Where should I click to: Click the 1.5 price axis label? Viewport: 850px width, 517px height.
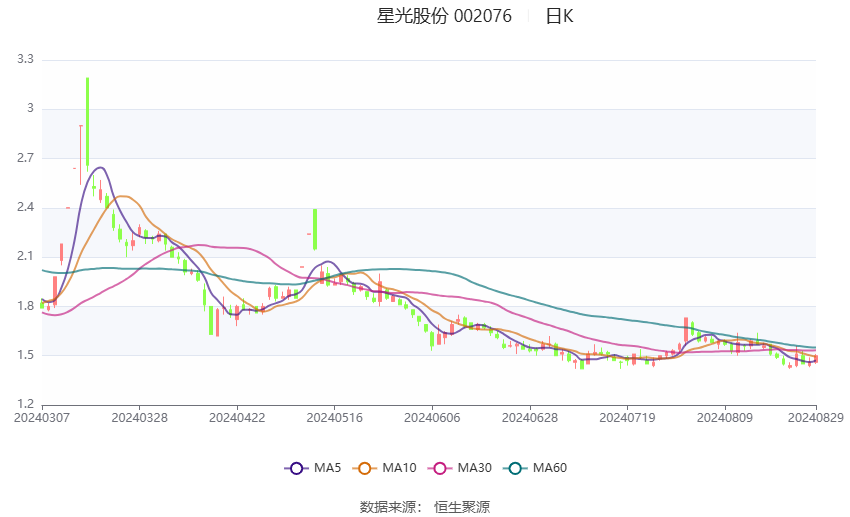pos(25,355)
